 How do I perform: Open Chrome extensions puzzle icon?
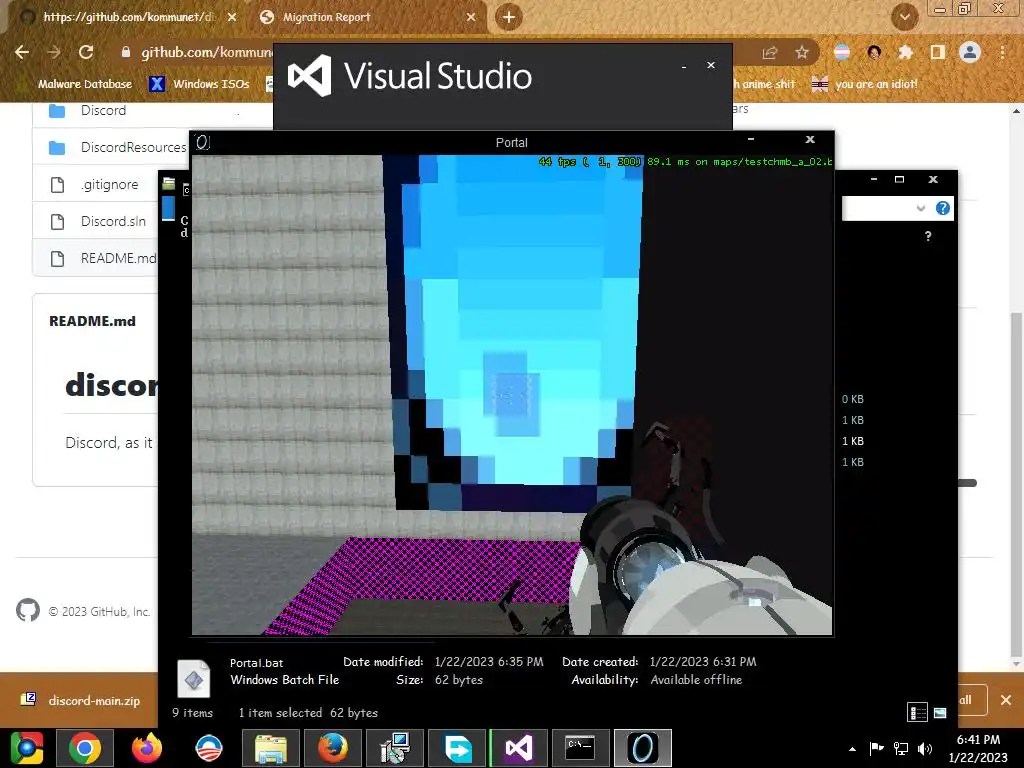point(905,52)
